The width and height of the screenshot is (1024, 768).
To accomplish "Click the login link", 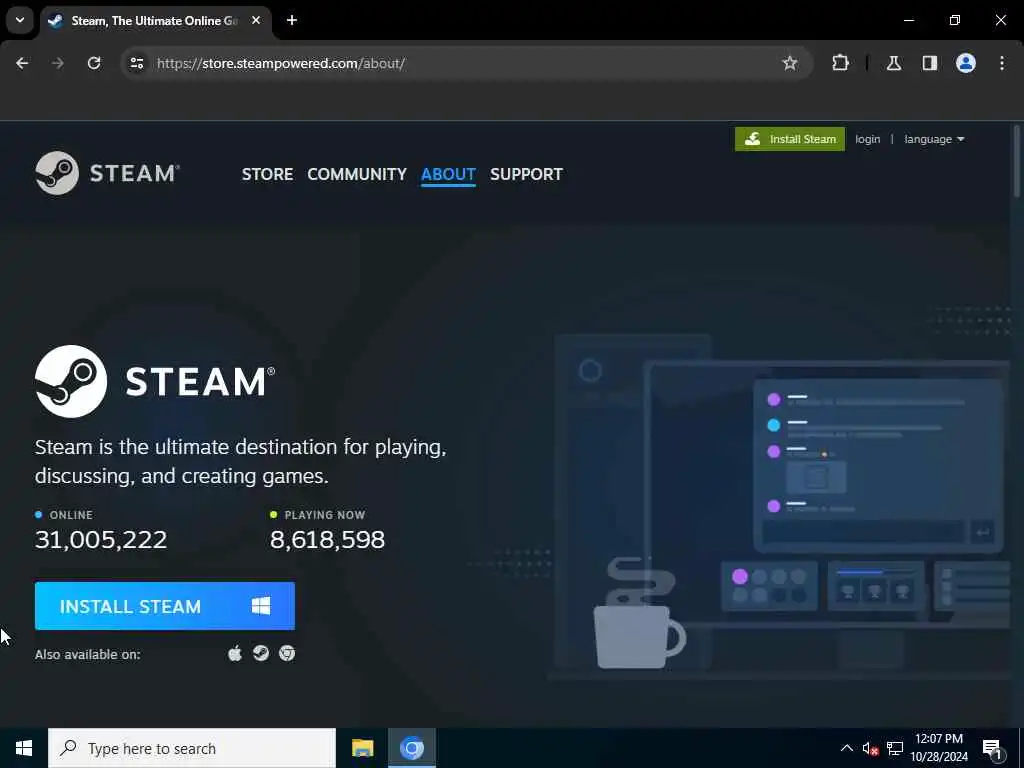I will (867, 139).
